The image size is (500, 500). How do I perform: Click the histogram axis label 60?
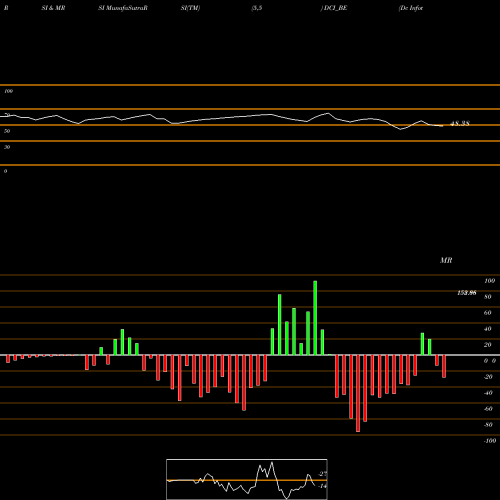click(x=488, y=313)
